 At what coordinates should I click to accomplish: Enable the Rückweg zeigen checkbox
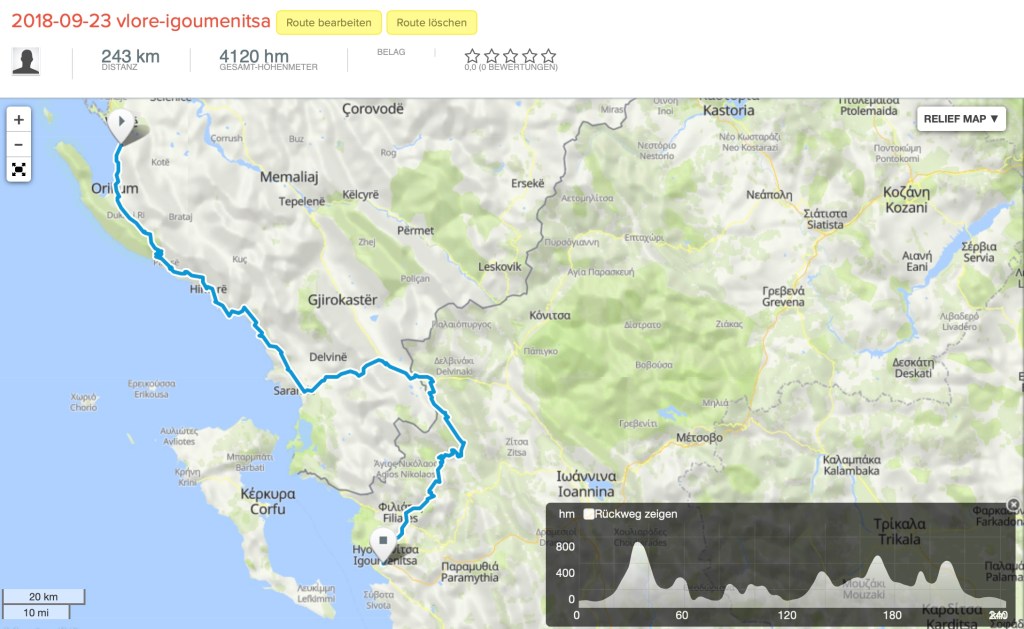pos(589,514)
